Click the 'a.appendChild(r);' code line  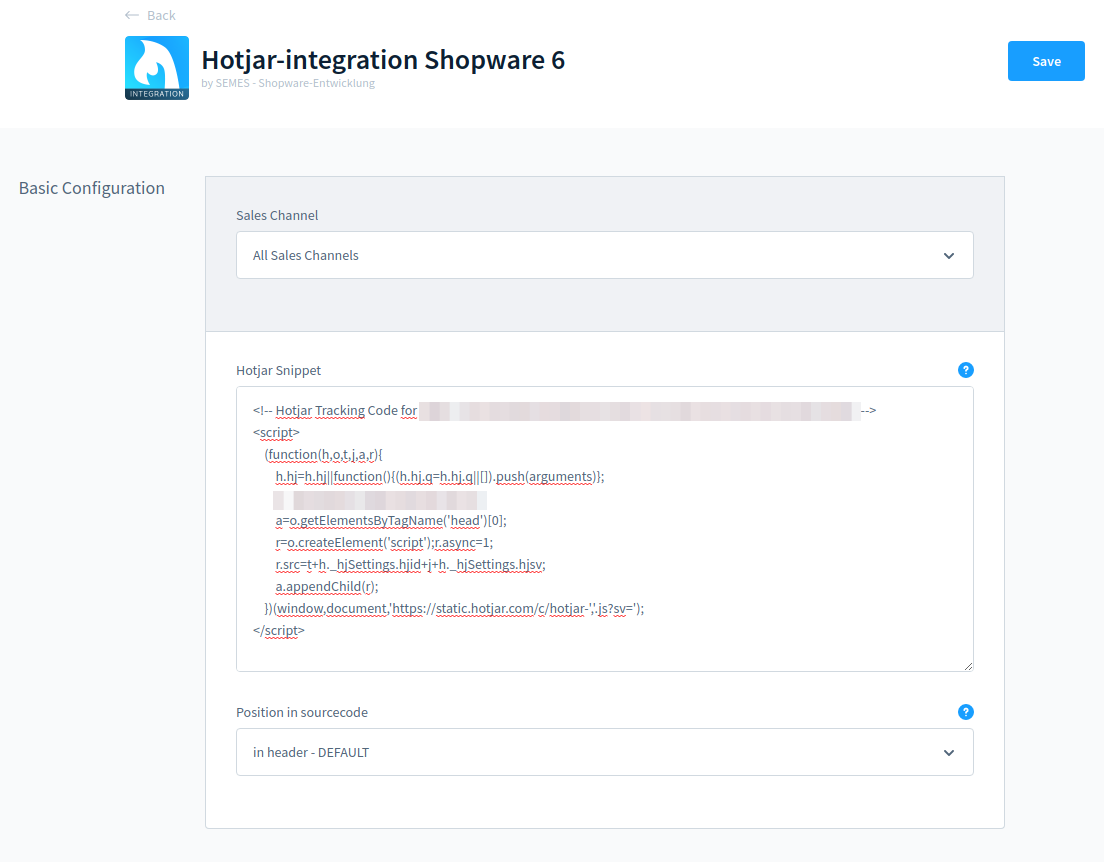tap(327, 587)
